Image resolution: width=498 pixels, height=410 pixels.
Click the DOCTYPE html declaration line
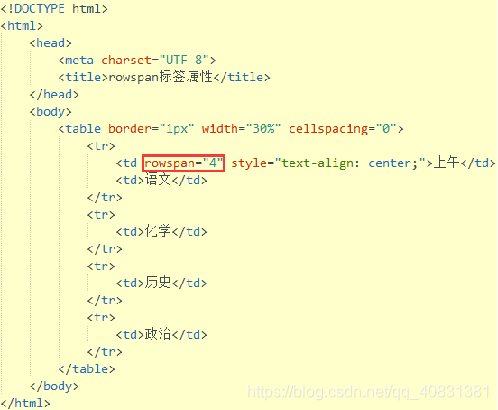(x=54, y=9)
